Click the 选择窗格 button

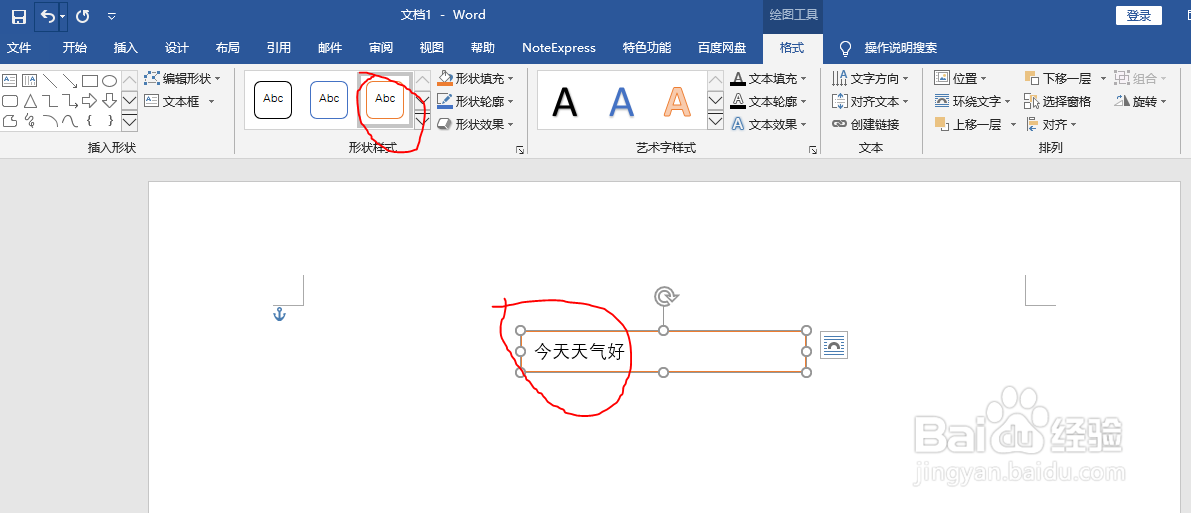click(1058, 101)
